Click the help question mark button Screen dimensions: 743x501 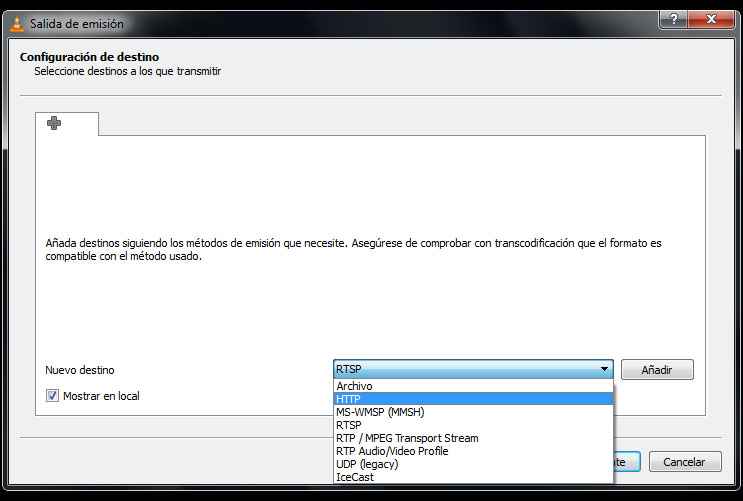pos(673,19)
